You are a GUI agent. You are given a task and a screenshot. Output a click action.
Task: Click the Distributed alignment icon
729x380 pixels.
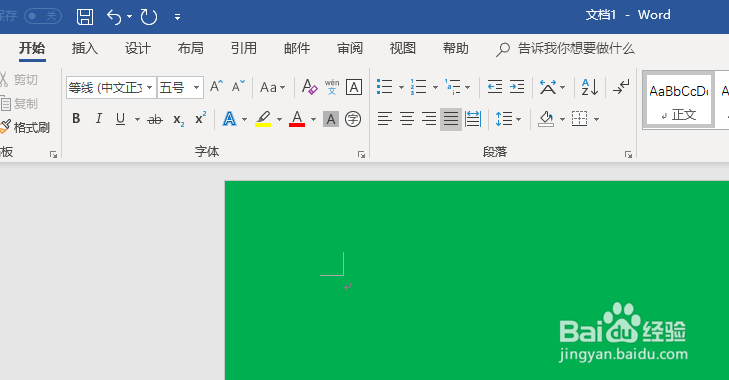pos(473,119)
